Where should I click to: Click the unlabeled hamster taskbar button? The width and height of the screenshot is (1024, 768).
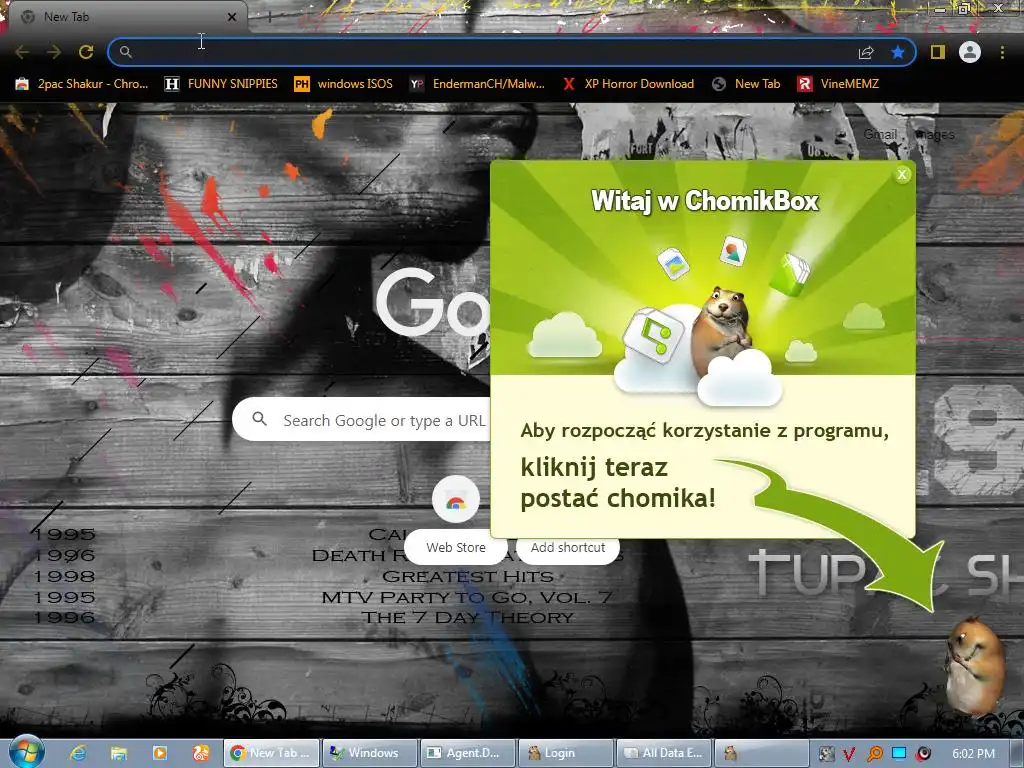pyautogui.click(x=762, y=753)
